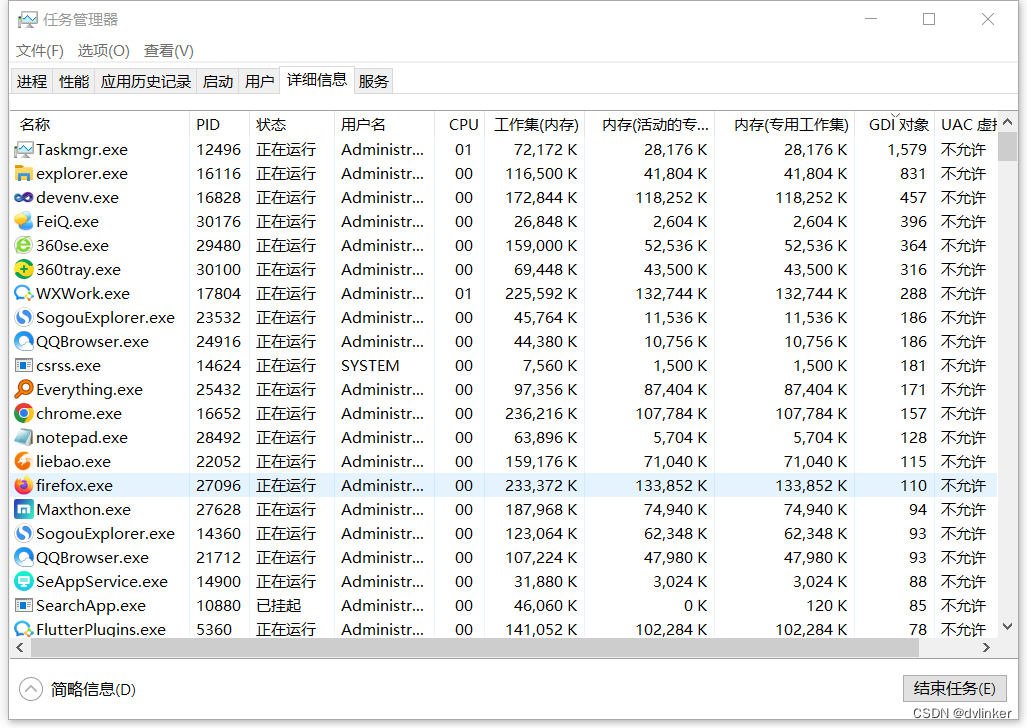
Task: Sort by the GDI 对象 column header
Action: (895, 125)
